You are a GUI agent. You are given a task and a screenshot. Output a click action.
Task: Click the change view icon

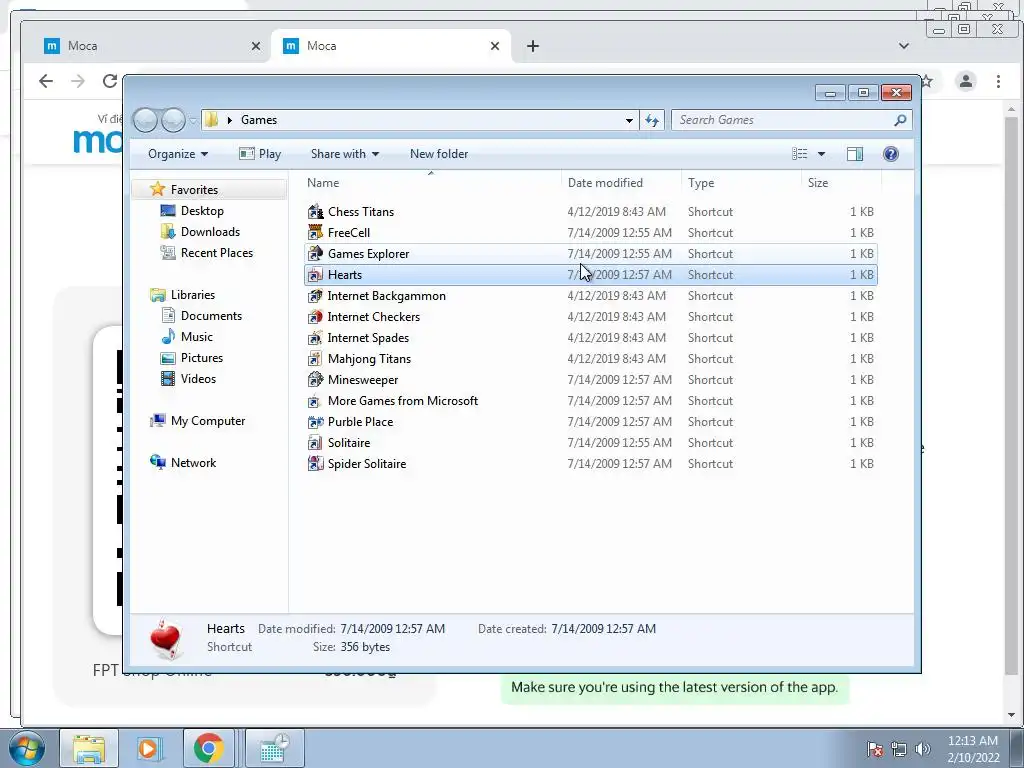[x=799, y=153]
